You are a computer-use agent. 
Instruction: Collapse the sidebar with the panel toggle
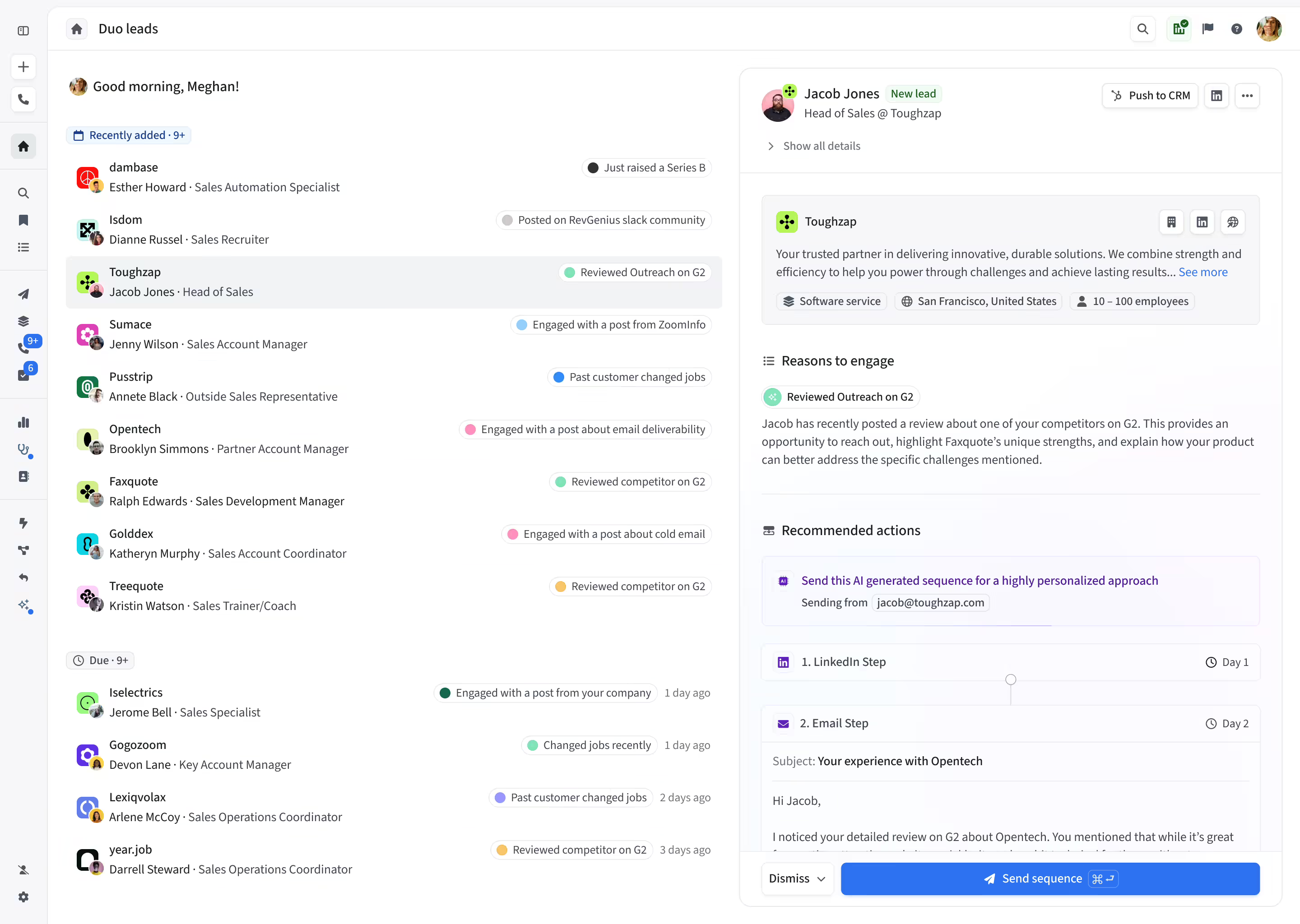(x=23, y=31)
